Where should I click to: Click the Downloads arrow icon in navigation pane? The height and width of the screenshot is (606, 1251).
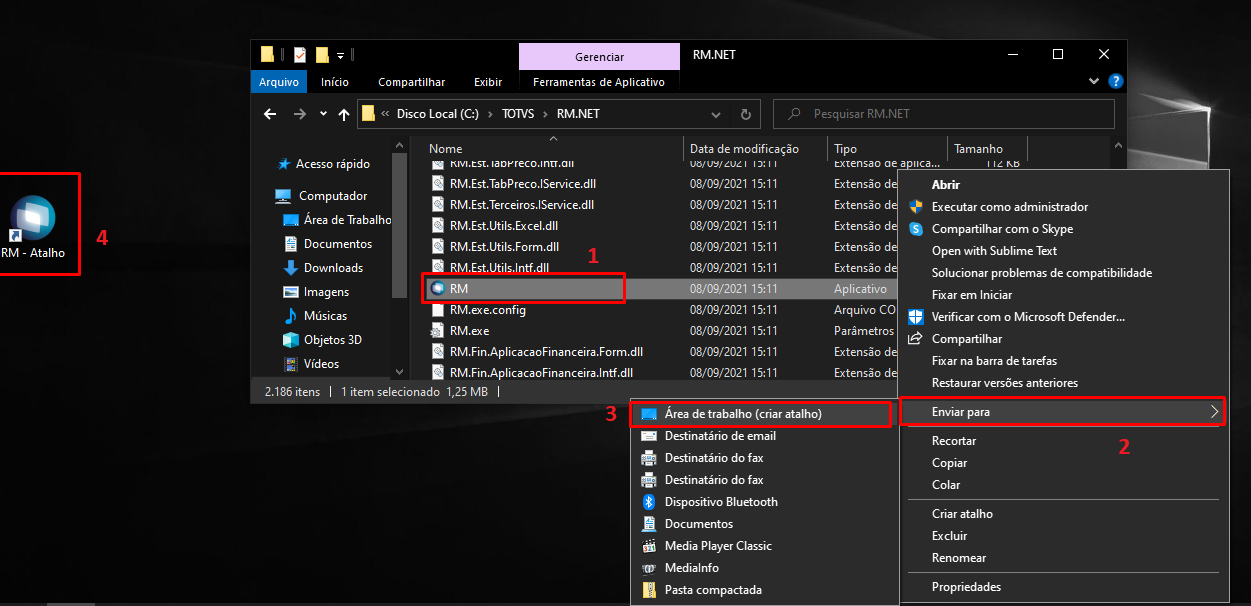[x=291, y=268]
